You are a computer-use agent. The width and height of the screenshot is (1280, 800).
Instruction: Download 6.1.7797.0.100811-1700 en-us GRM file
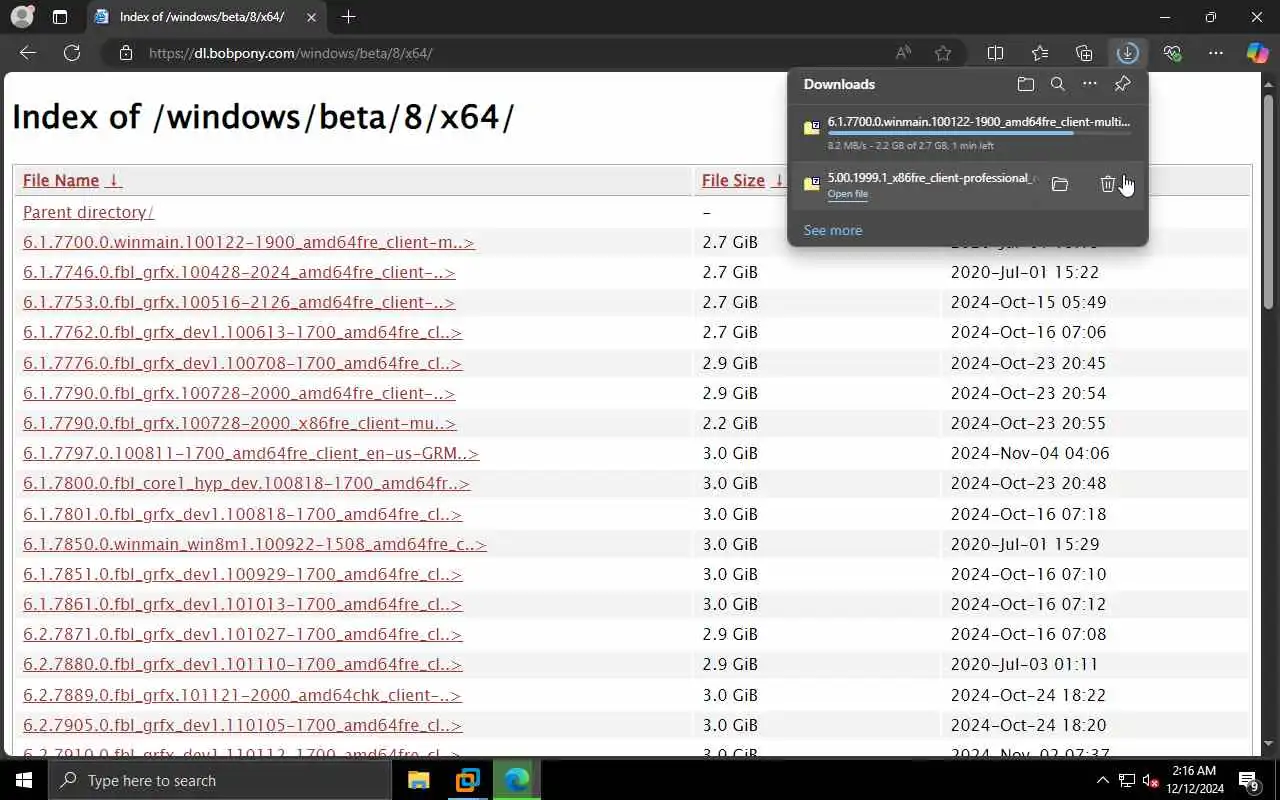coord(251,453)
